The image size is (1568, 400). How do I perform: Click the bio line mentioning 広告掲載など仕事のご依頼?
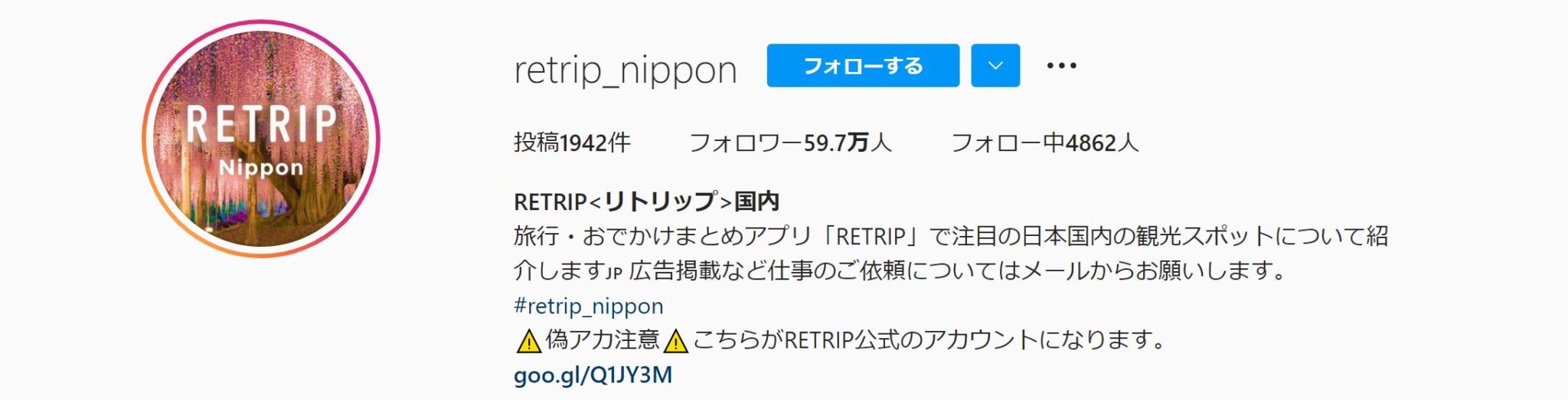(x=900, y=270)
